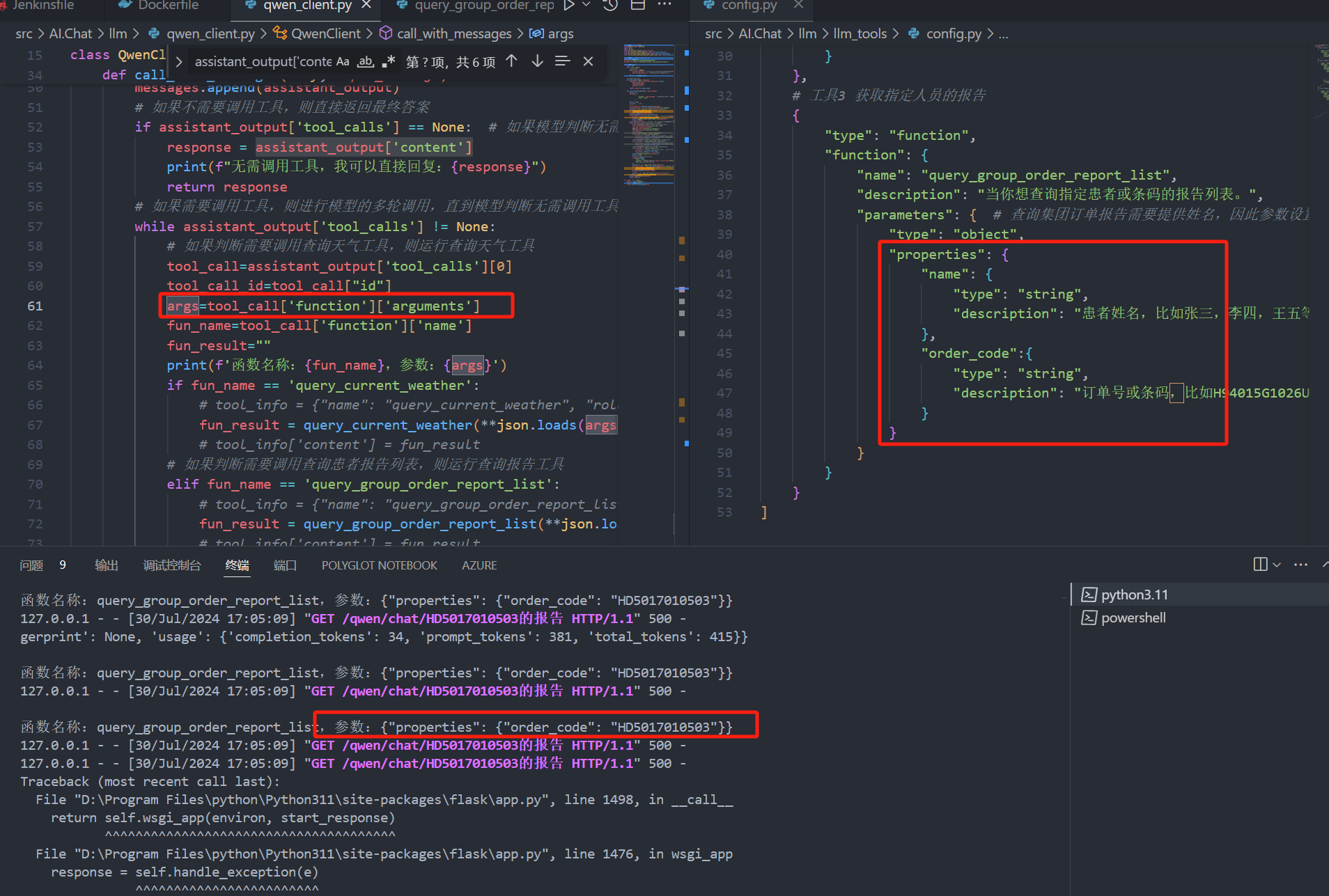Screen dimensions: 1329x896
Task: Close the config.py tab
Action: click(x=798, y=5)
